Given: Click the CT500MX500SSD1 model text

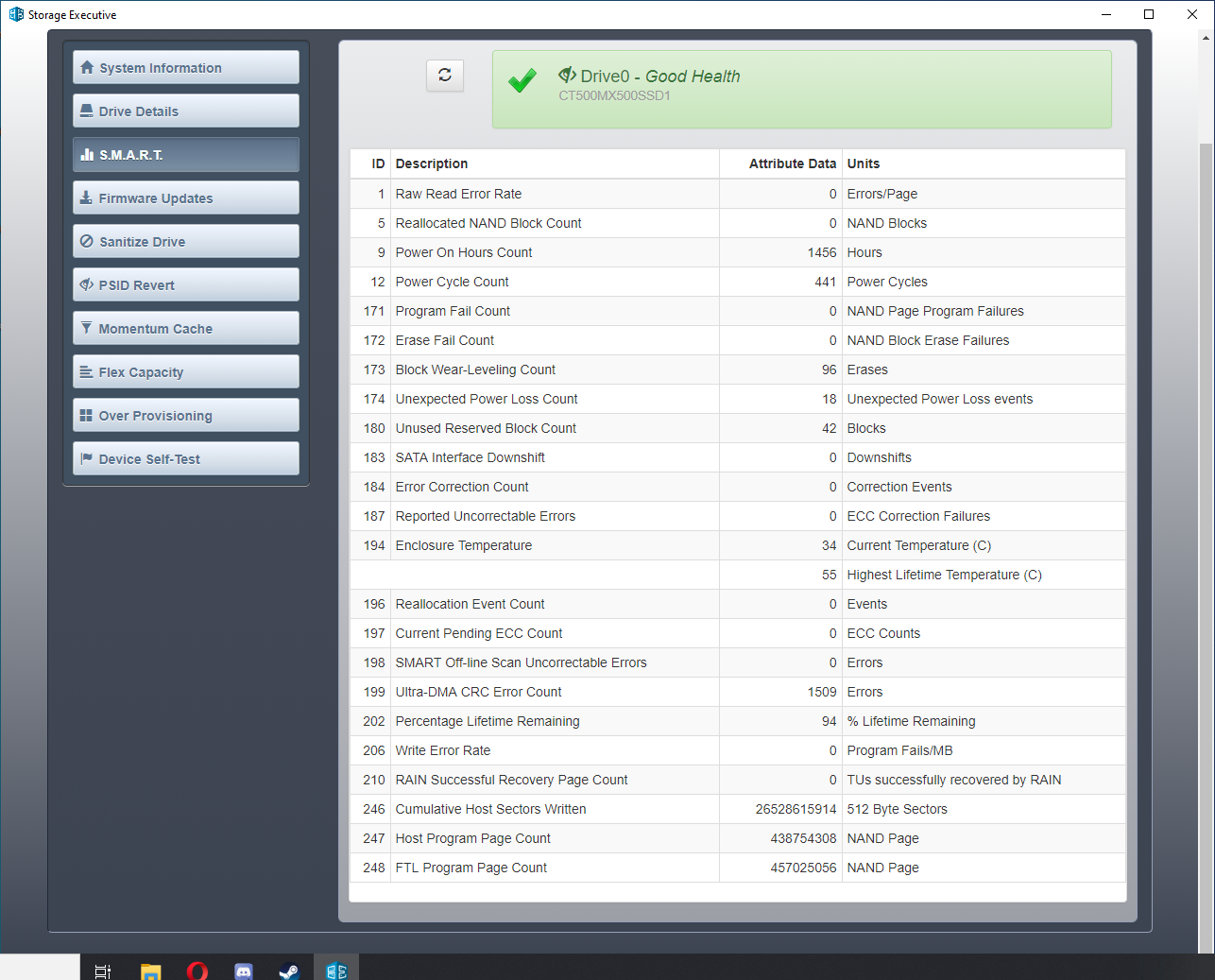Looking at the screenshot, I should click(614, 95).
